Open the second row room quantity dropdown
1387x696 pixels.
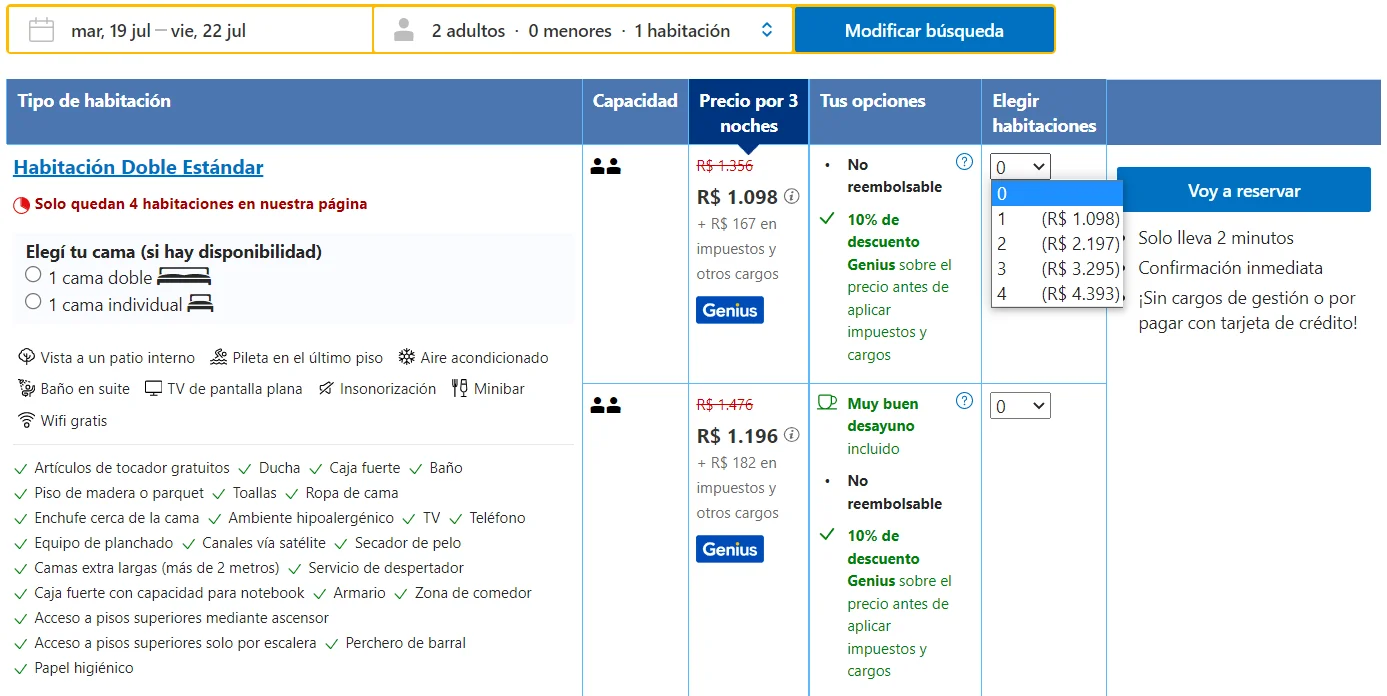pos(1020,405)
